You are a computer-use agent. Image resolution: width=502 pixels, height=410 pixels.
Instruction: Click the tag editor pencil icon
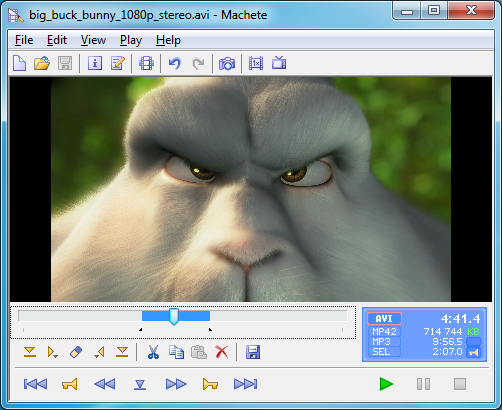click(118, 63)
